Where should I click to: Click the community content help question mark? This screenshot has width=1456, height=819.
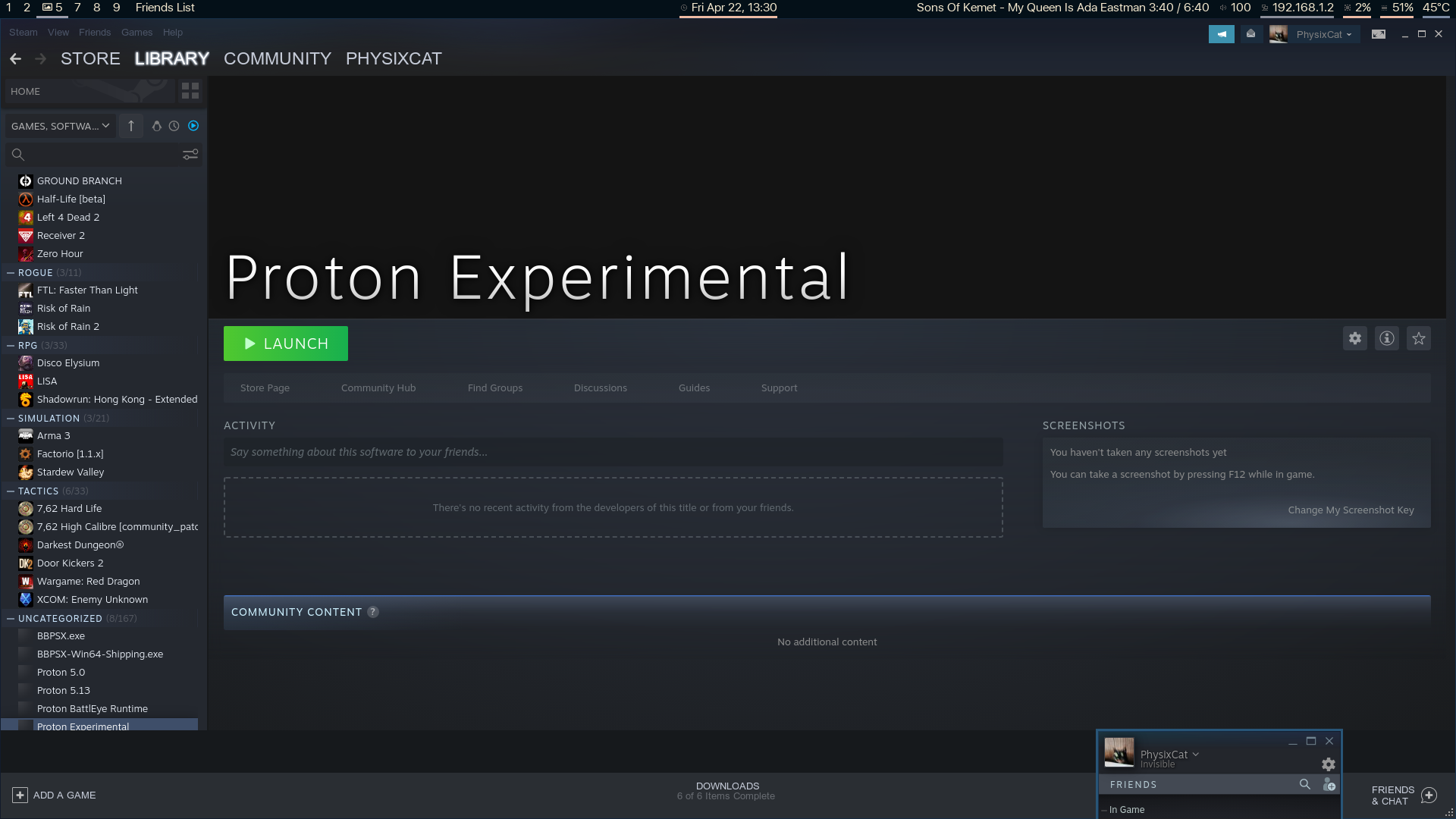point(373,612)
